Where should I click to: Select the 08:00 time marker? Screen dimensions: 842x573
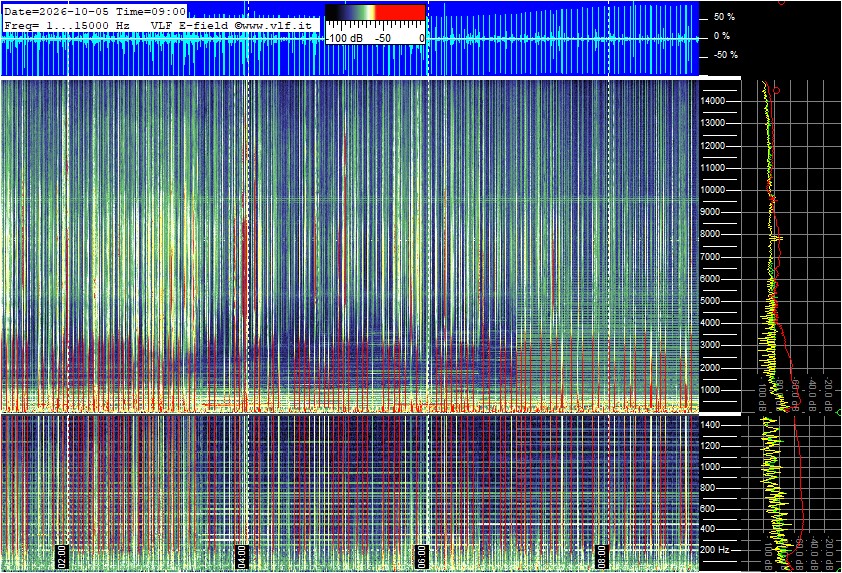coord(601,556)
